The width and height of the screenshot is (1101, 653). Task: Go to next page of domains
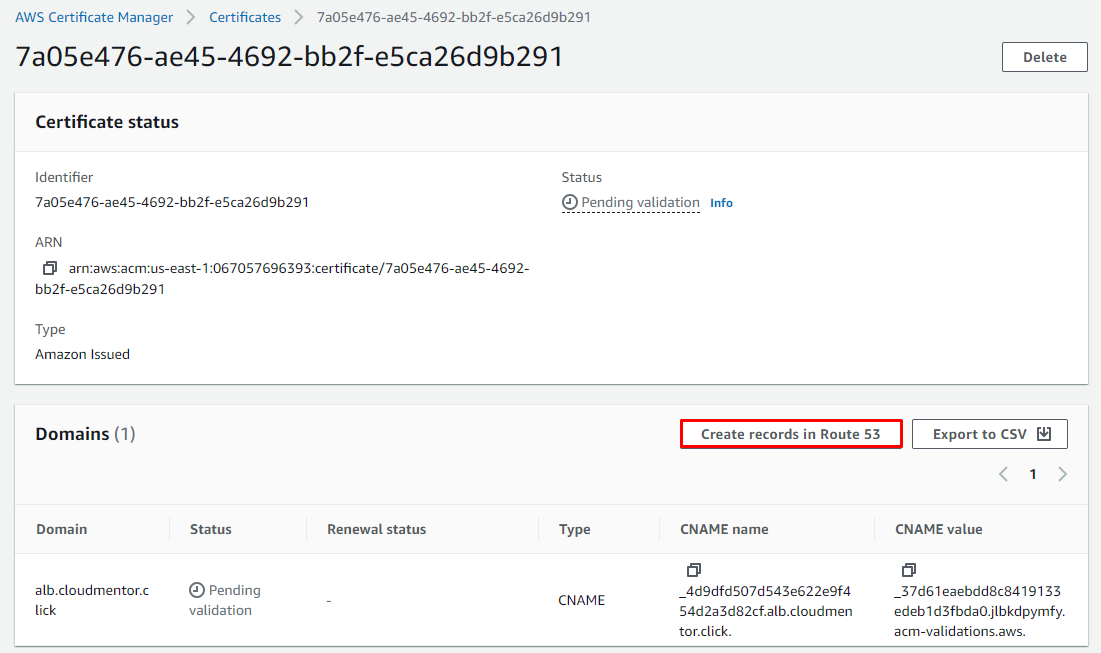(1062, 474)
